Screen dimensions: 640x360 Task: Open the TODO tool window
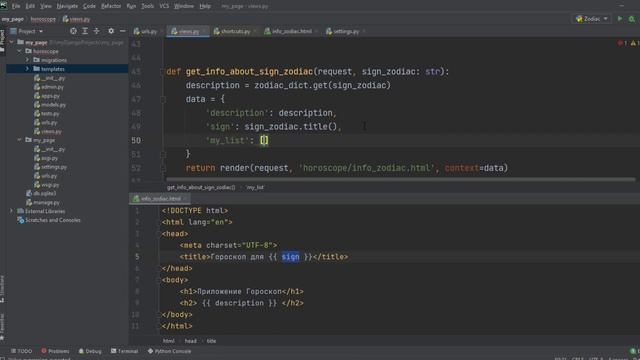(21, 351)
